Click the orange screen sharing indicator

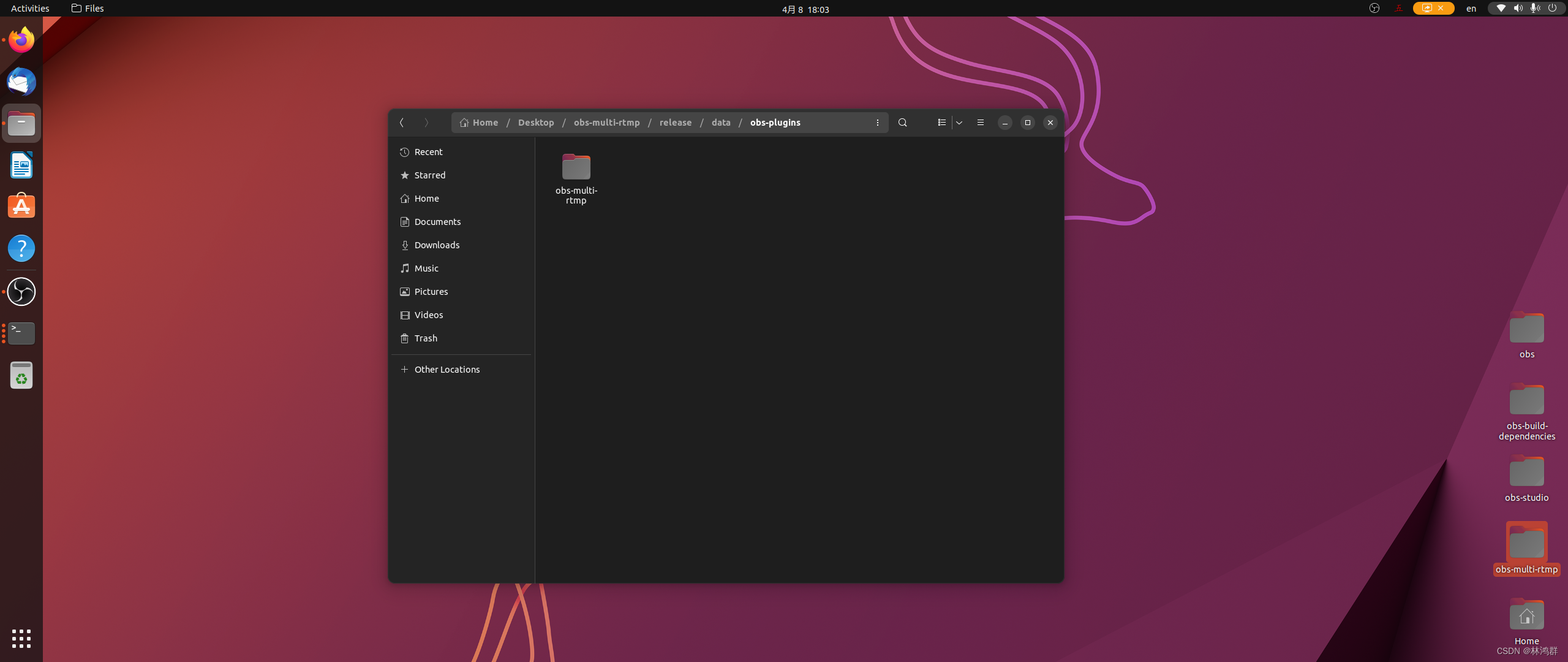pos(1433,9)
